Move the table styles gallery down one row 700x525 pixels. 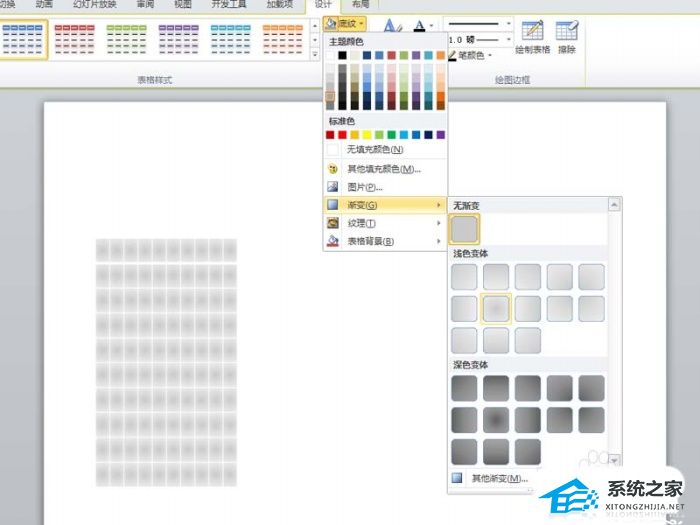(x=315, y=40)
